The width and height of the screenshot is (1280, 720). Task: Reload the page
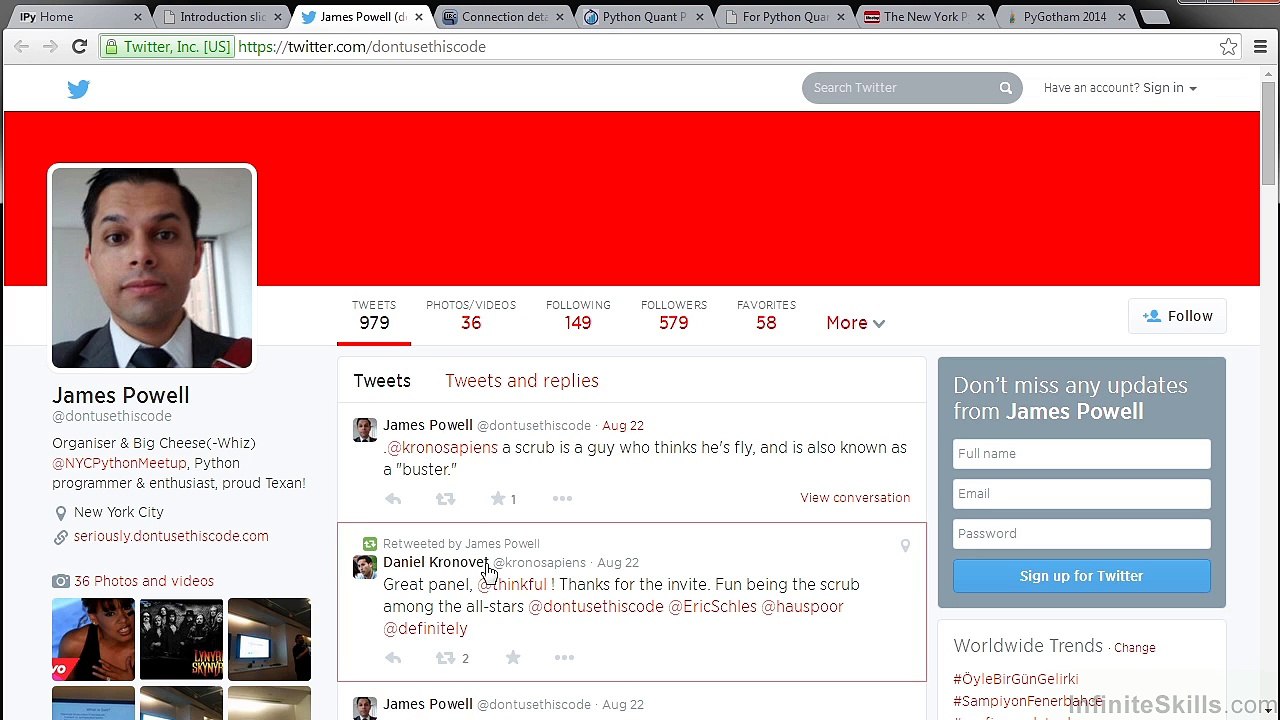(79, 47)
